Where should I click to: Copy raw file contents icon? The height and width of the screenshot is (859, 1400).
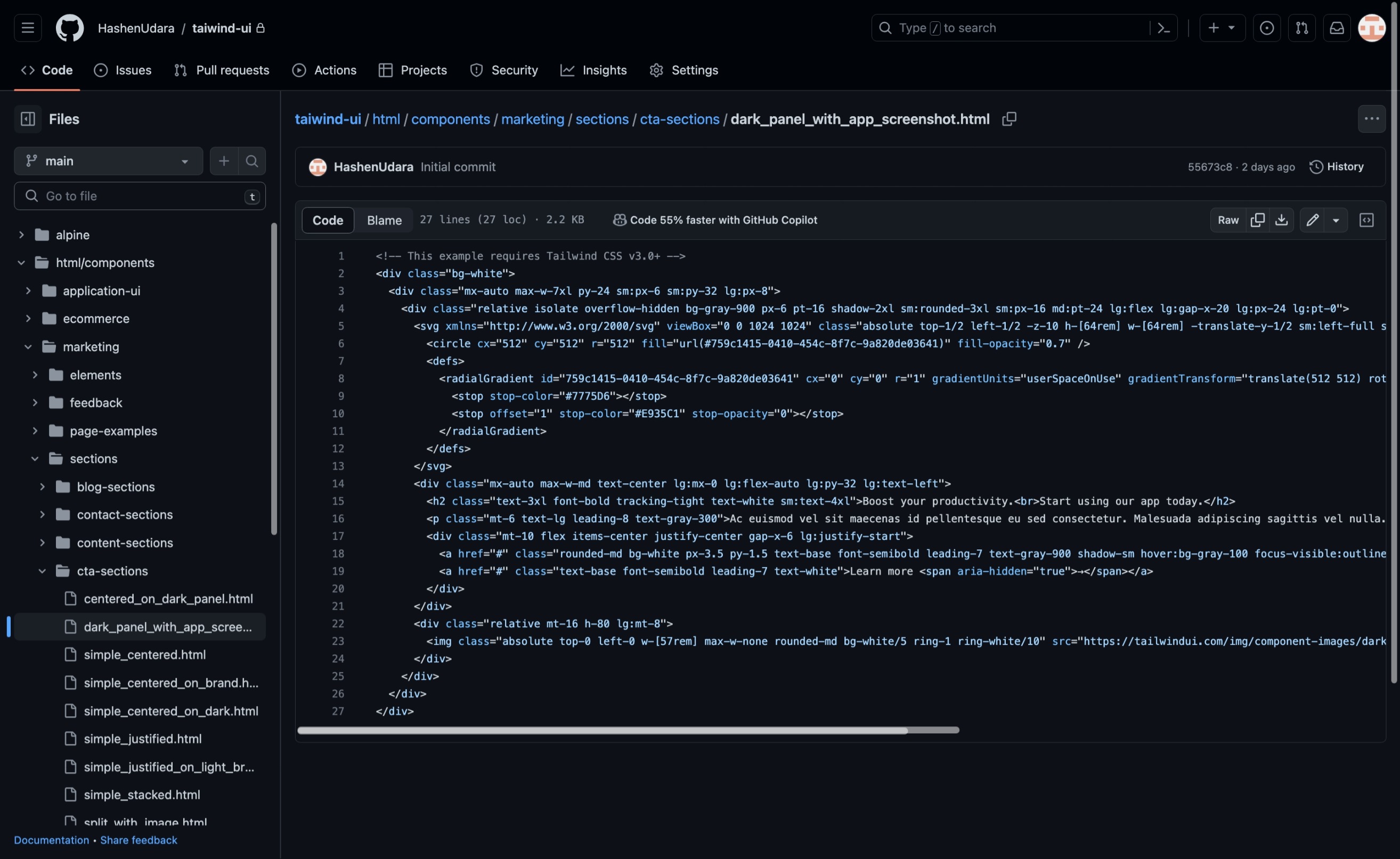click(1257, 220)
